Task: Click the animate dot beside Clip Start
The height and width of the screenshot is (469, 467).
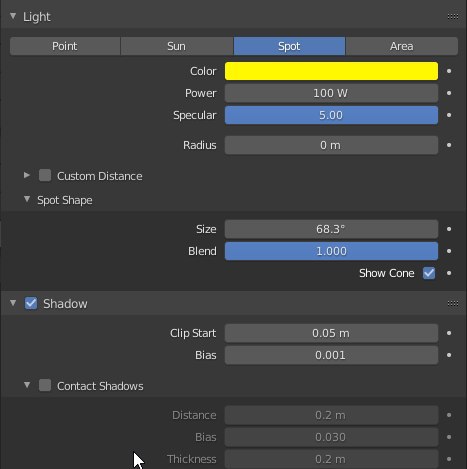Action: point(449,333)
